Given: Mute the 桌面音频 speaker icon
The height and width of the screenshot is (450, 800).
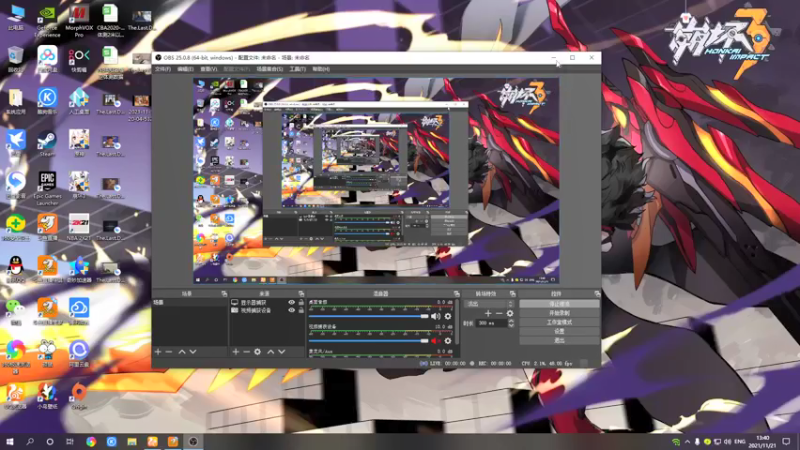Looking at the screenshot, I should click(x=436, y=316).
